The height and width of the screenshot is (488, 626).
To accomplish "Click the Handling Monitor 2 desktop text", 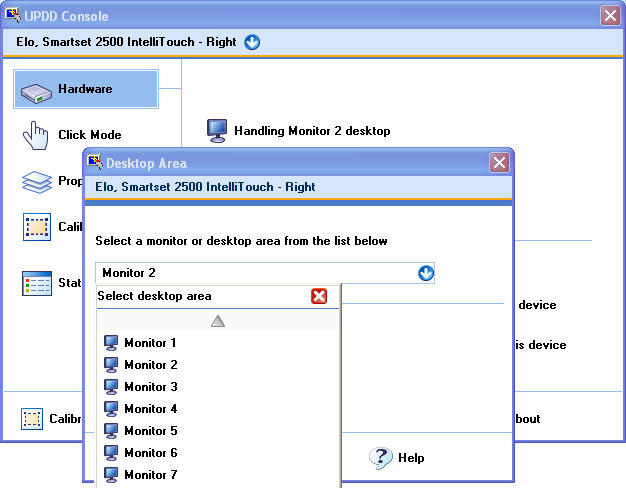I will point(312,131).
